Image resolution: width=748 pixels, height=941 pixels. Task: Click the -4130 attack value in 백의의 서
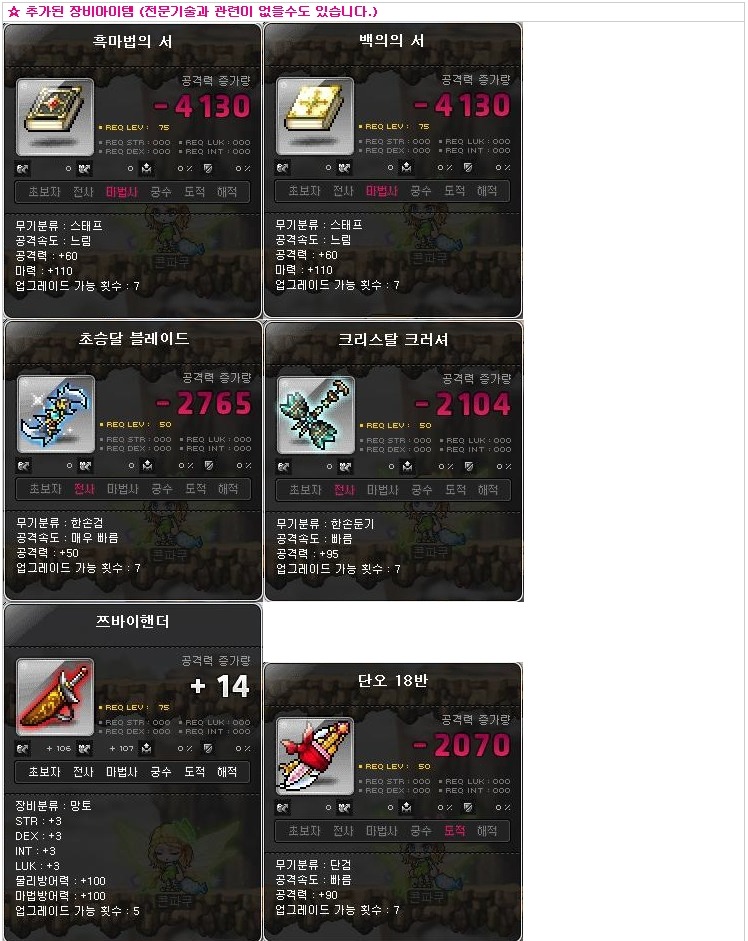click(462, 105)
